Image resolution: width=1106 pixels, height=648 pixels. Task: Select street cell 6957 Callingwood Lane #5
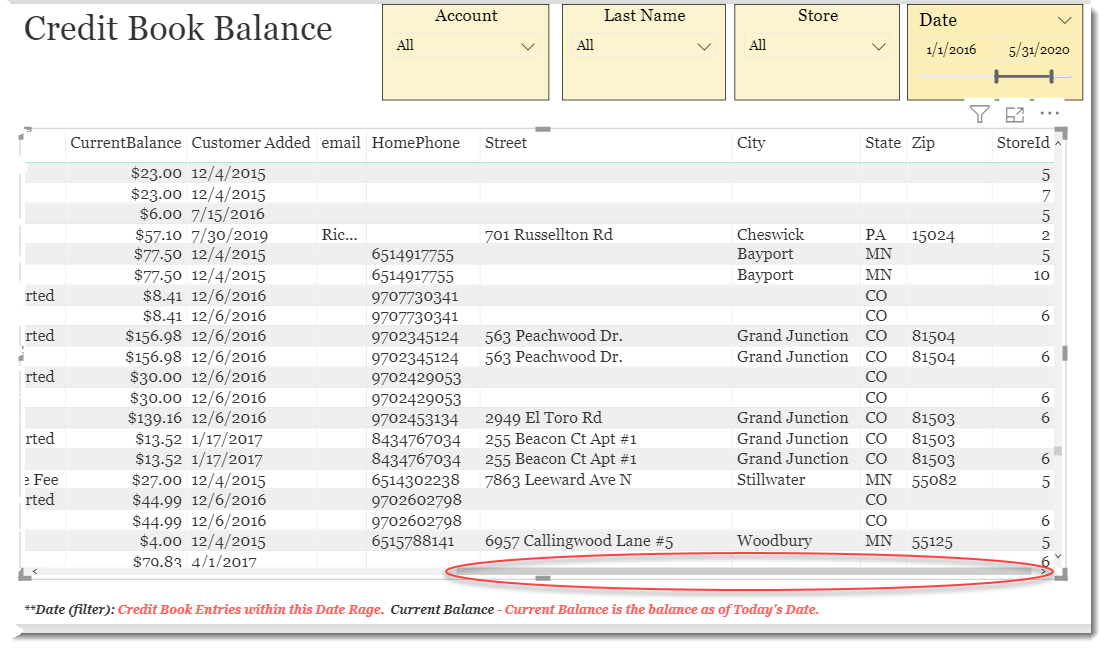tap(578, 542)
